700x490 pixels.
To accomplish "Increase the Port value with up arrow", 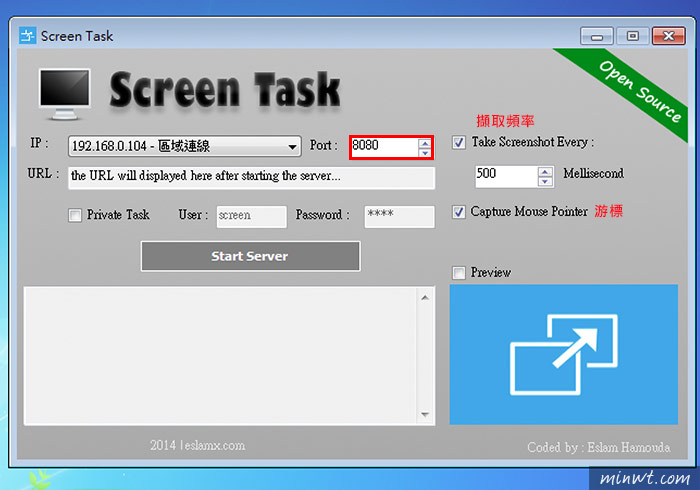I will [x=425, y=143].
